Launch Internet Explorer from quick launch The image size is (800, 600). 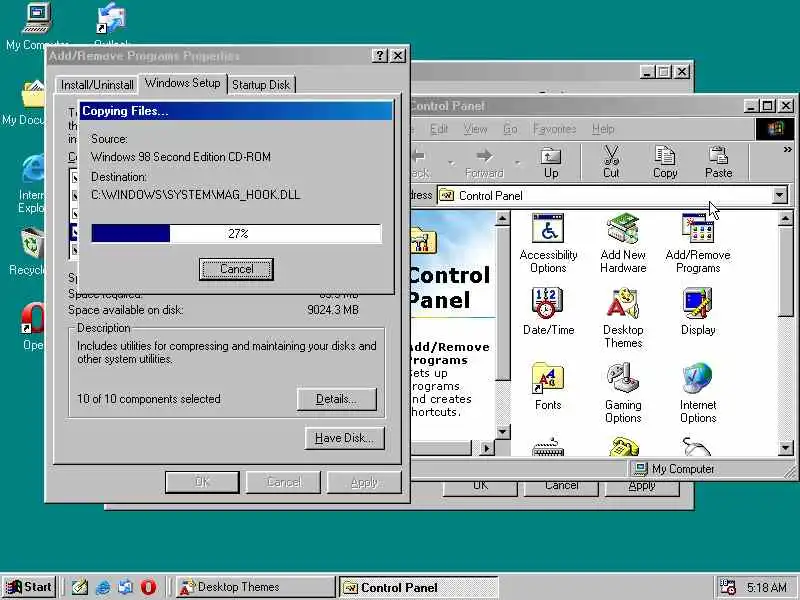(103, 587)
